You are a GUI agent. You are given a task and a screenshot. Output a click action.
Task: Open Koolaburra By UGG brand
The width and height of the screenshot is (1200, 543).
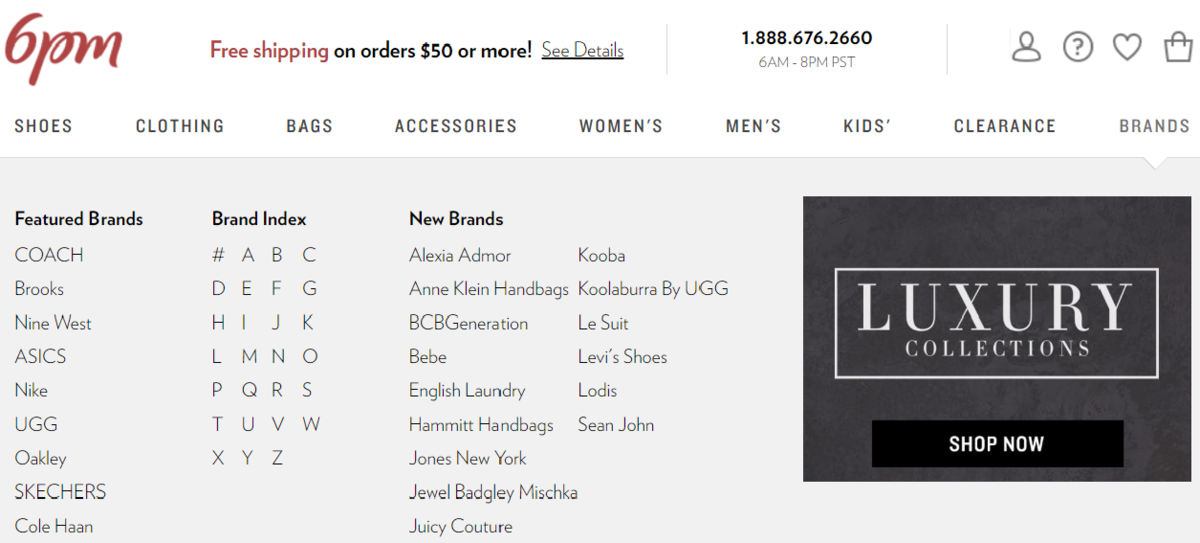click(653, 289)
